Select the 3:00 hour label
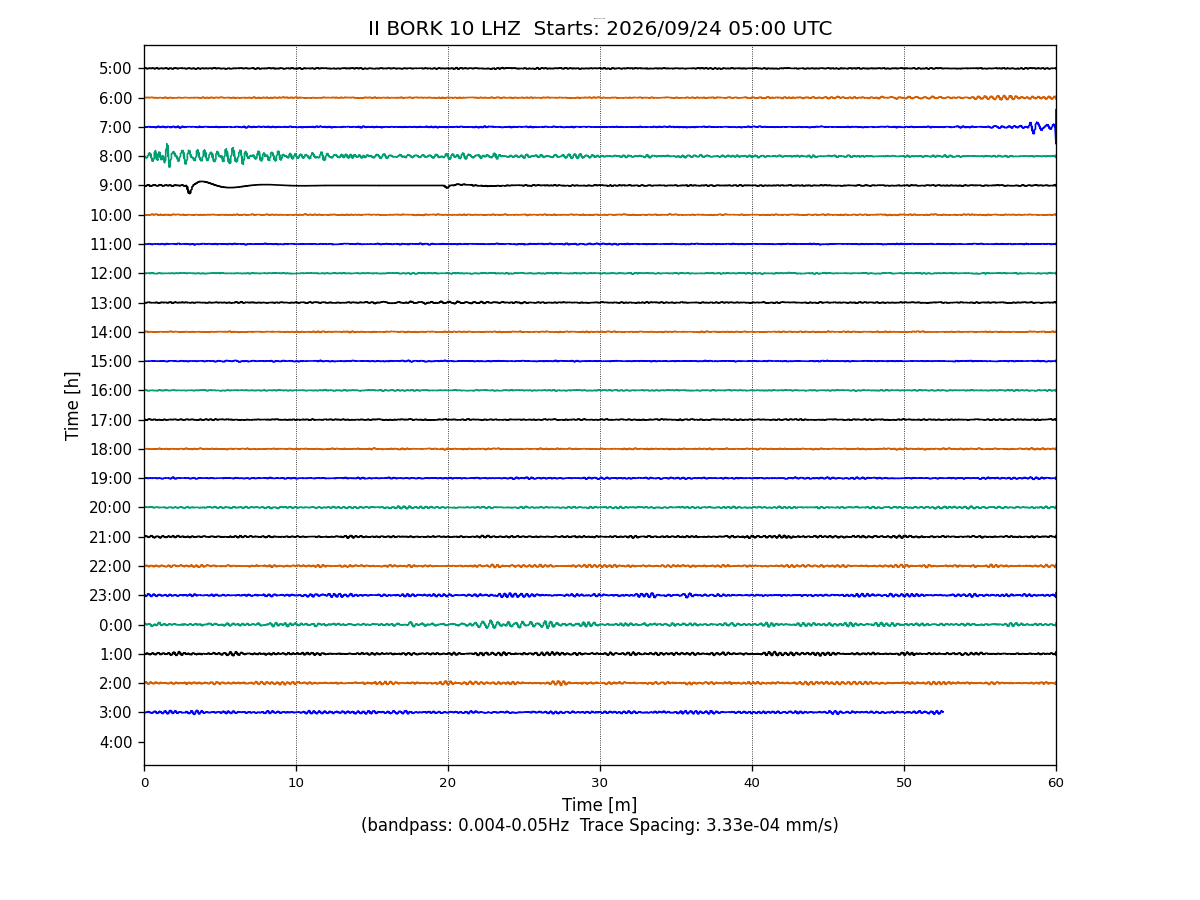Image resolution: width=1200 pixels, height=900 pixels. pyautogui.click(x=116, y=712)
